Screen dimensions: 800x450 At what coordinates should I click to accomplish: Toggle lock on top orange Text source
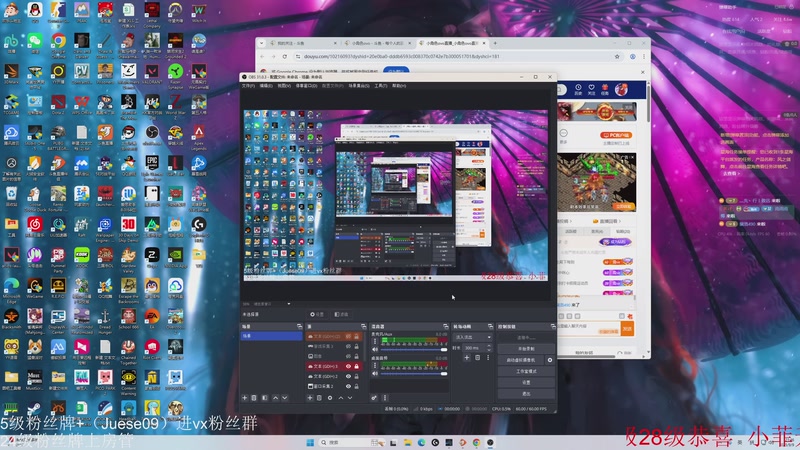tap(357, 336)
